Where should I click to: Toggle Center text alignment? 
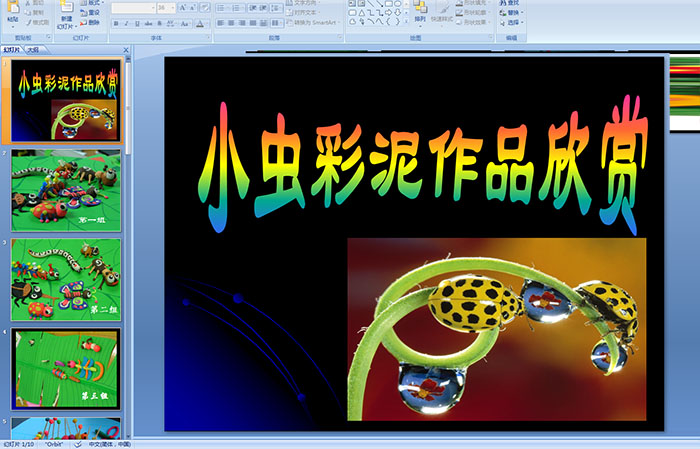click(231, 23)
